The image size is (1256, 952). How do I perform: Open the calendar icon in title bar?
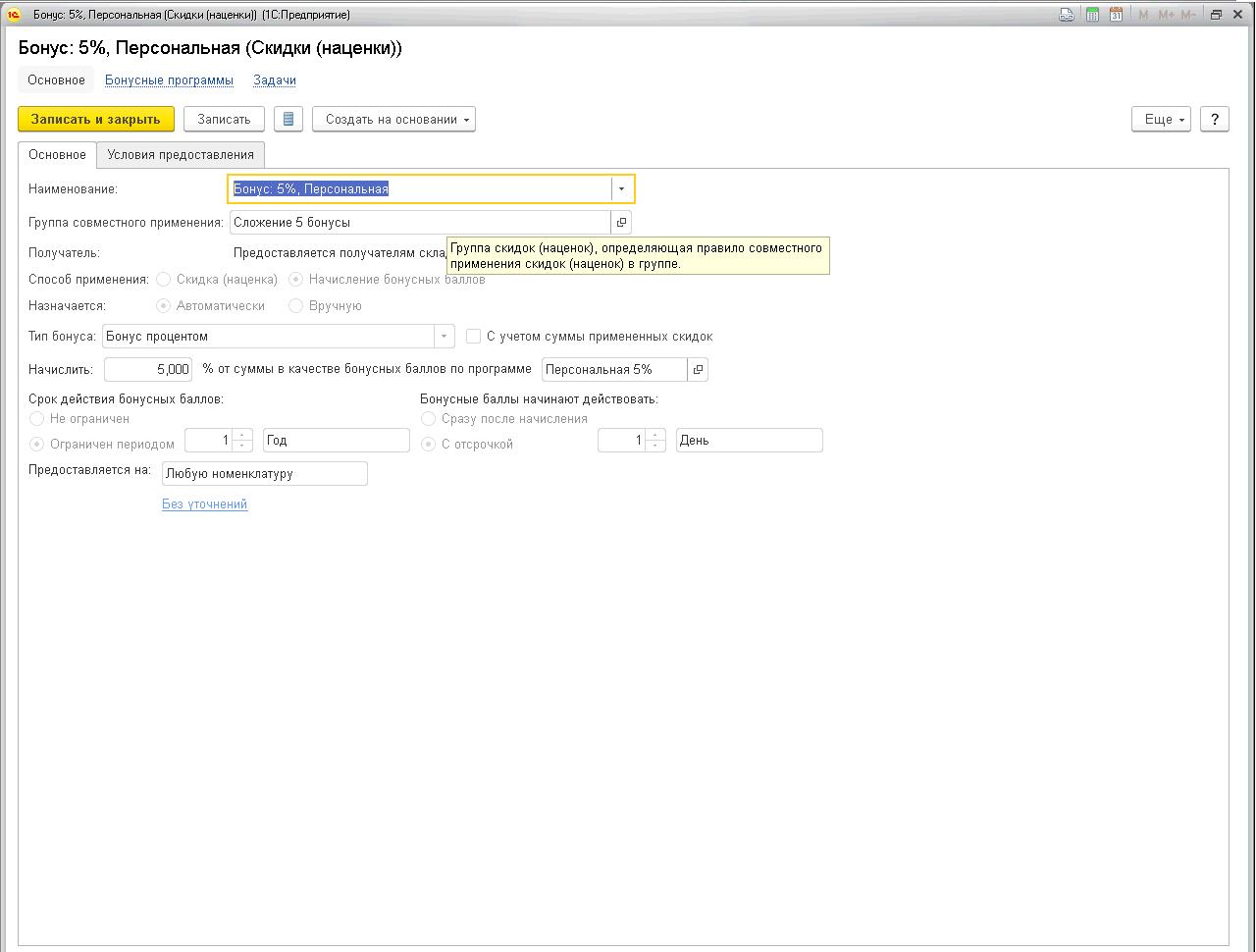click(1117, 15)
